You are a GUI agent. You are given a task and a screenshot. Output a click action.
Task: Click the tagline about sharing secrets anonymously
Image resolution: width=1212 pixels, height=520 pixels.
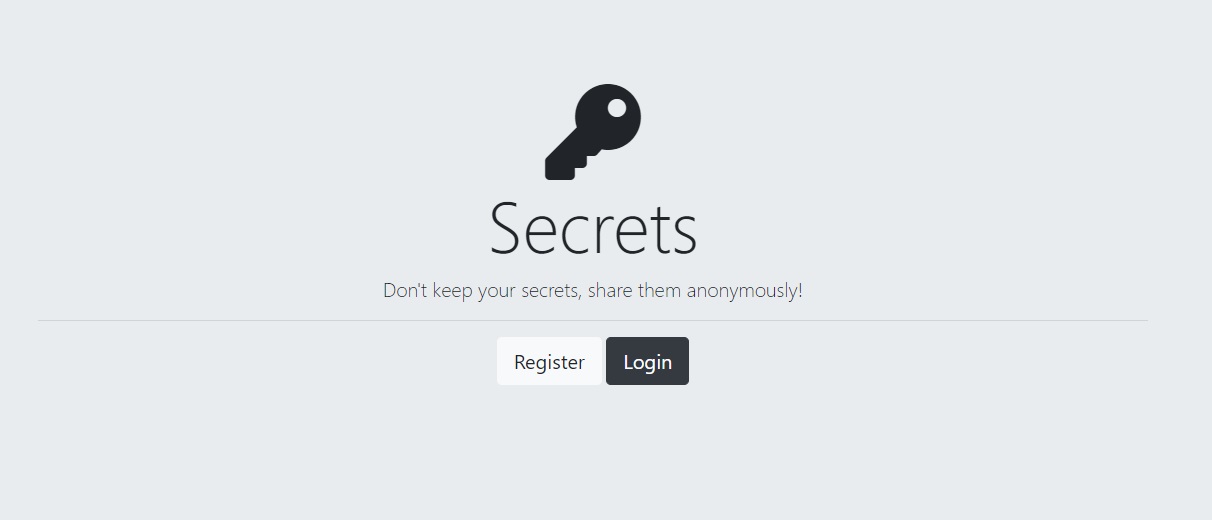click(593, 291)
